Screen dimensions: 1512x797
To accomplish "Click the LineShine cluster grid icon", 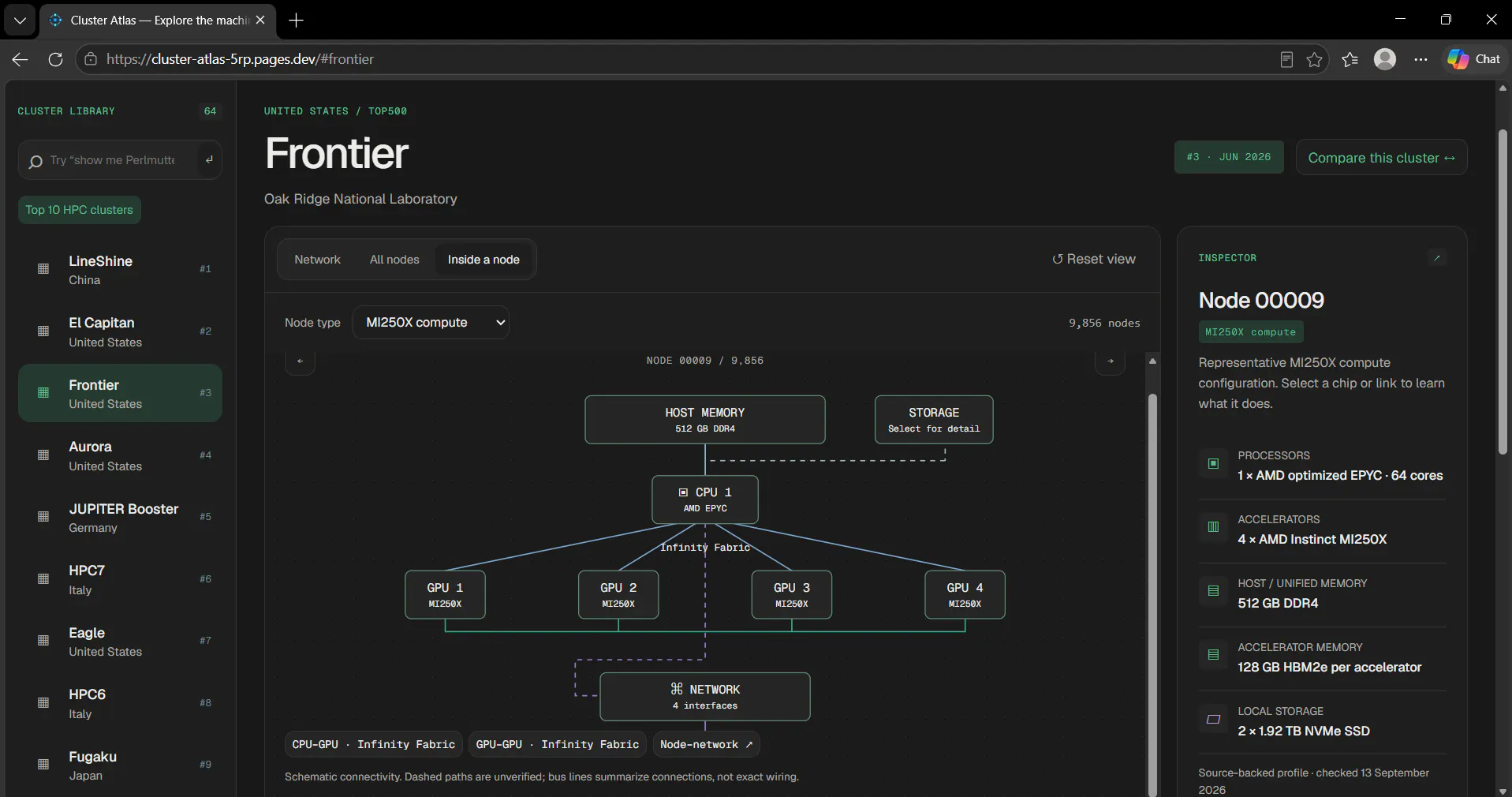I will coord(43,269).
